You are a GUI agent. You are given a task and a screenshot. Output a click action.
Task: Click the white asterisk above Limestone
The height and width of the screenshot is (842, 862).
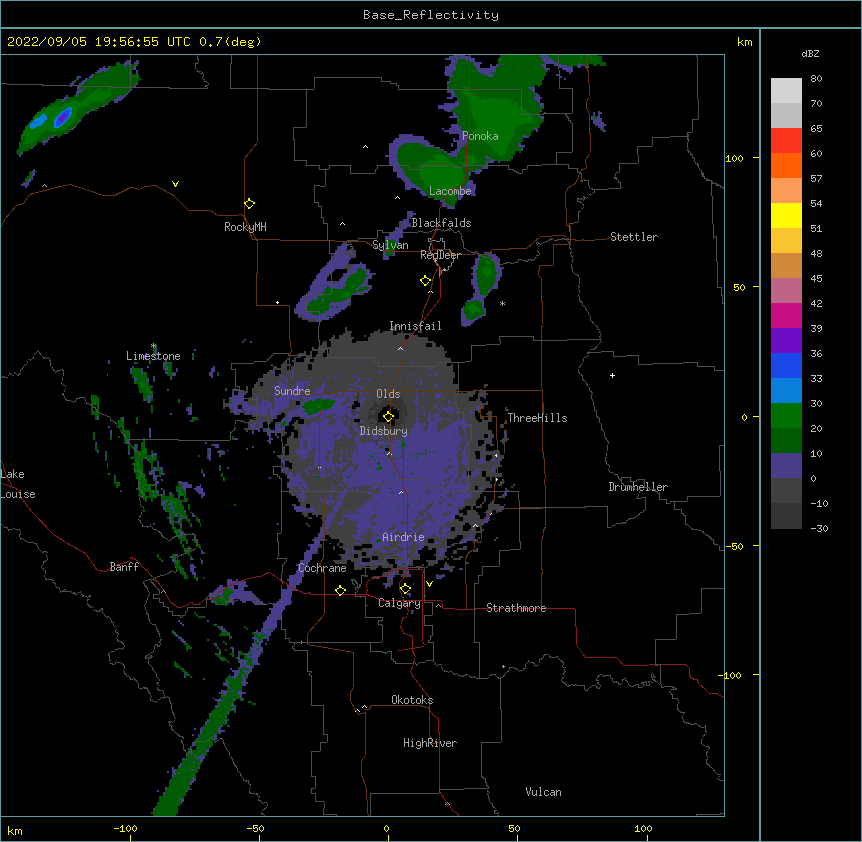click(154, 346)
